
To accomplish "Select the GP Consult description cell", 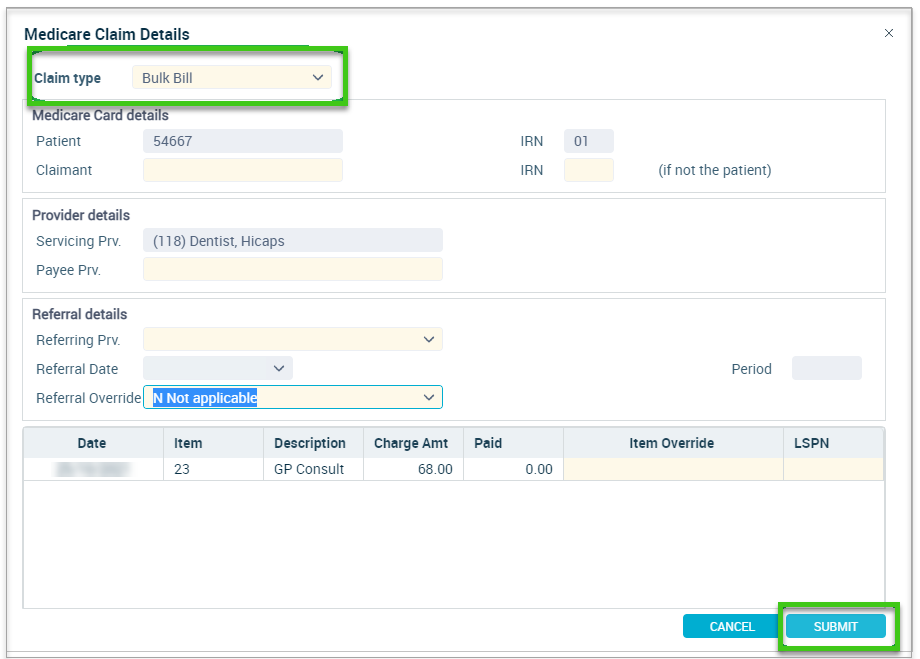I will (313, 469).
